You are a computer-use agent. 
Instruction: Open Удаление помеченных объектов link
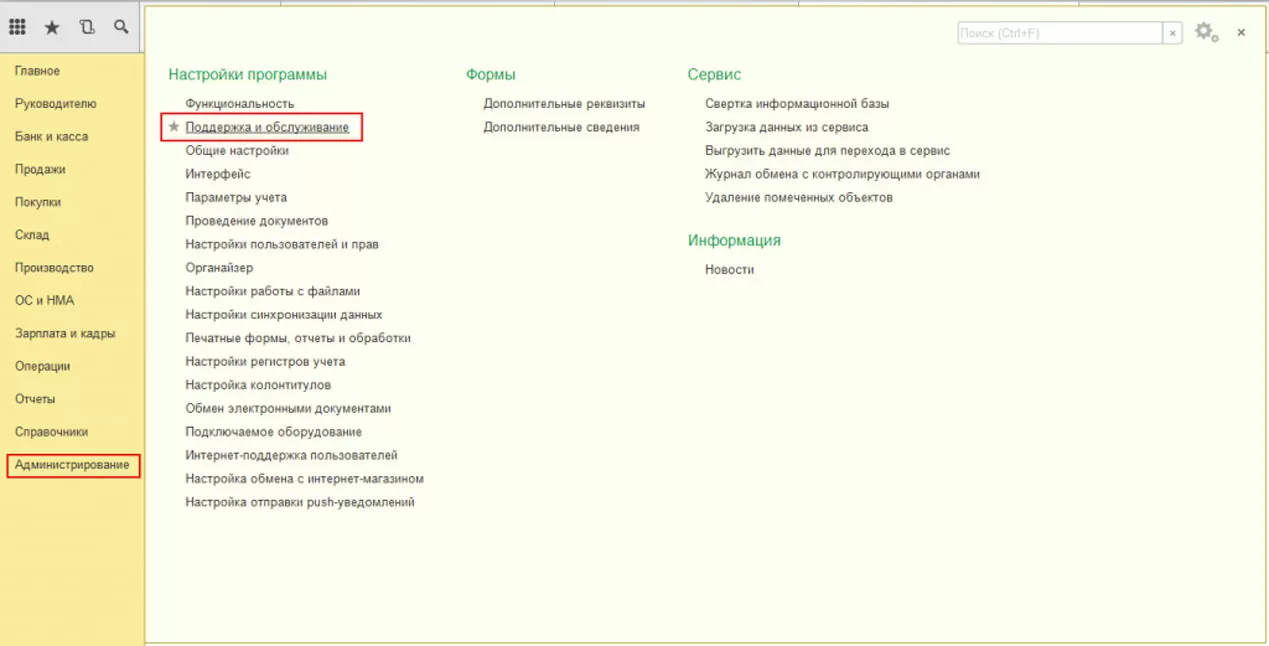[x=799, y=198]
